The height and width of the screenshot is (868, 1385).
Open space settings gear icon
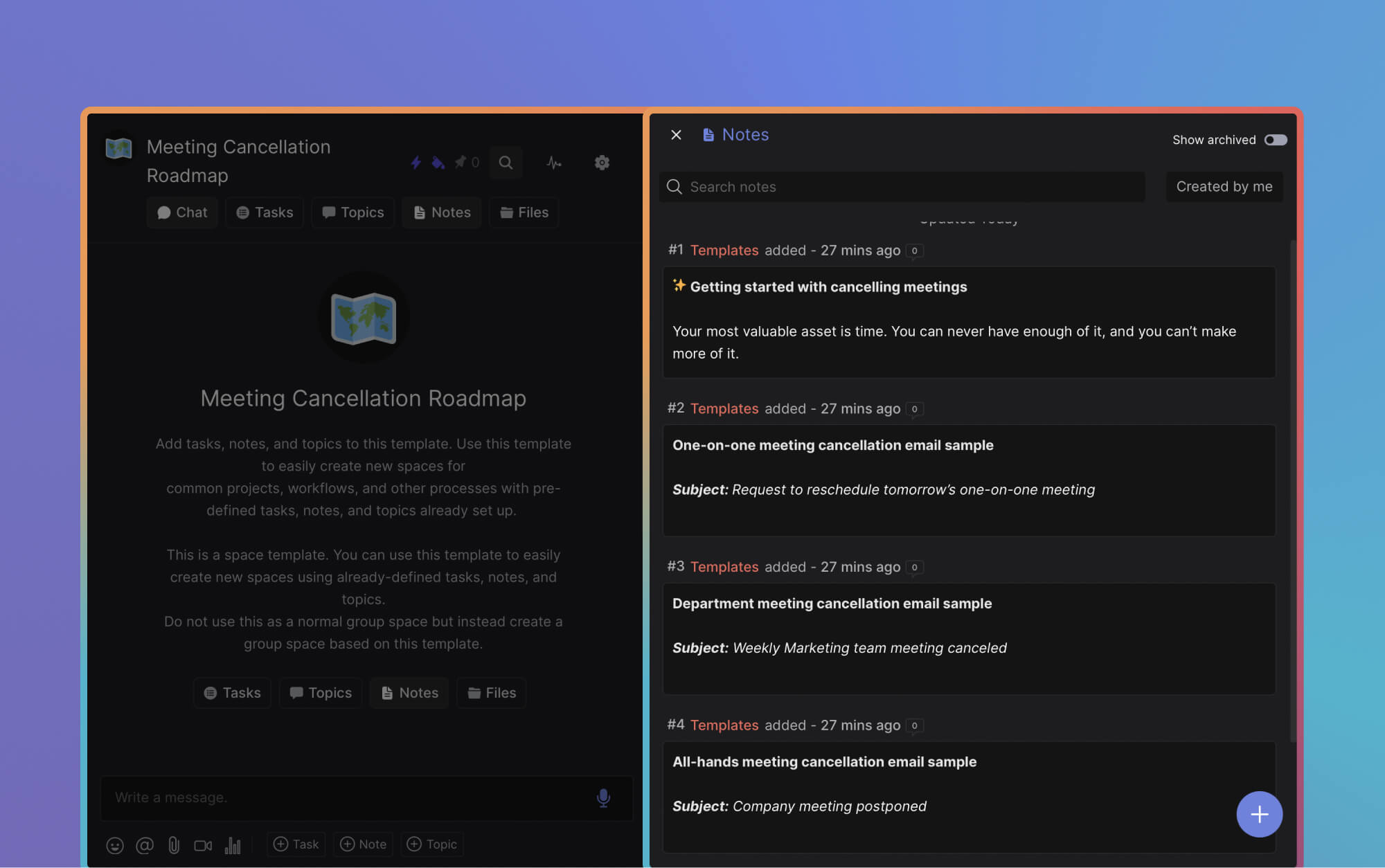pos(602,163)
